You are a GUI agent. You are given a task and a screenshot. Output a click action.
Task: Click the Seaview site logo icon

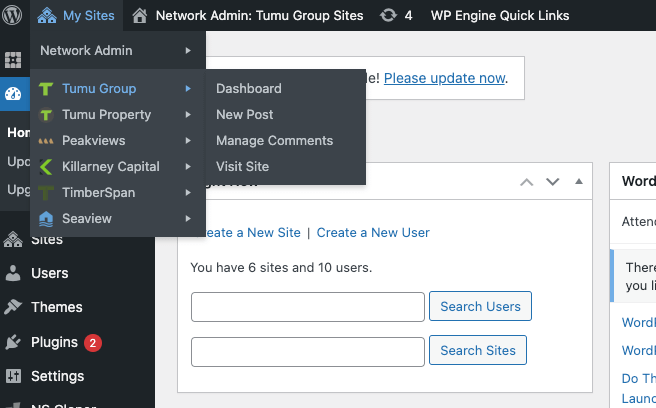coord(45,219)
